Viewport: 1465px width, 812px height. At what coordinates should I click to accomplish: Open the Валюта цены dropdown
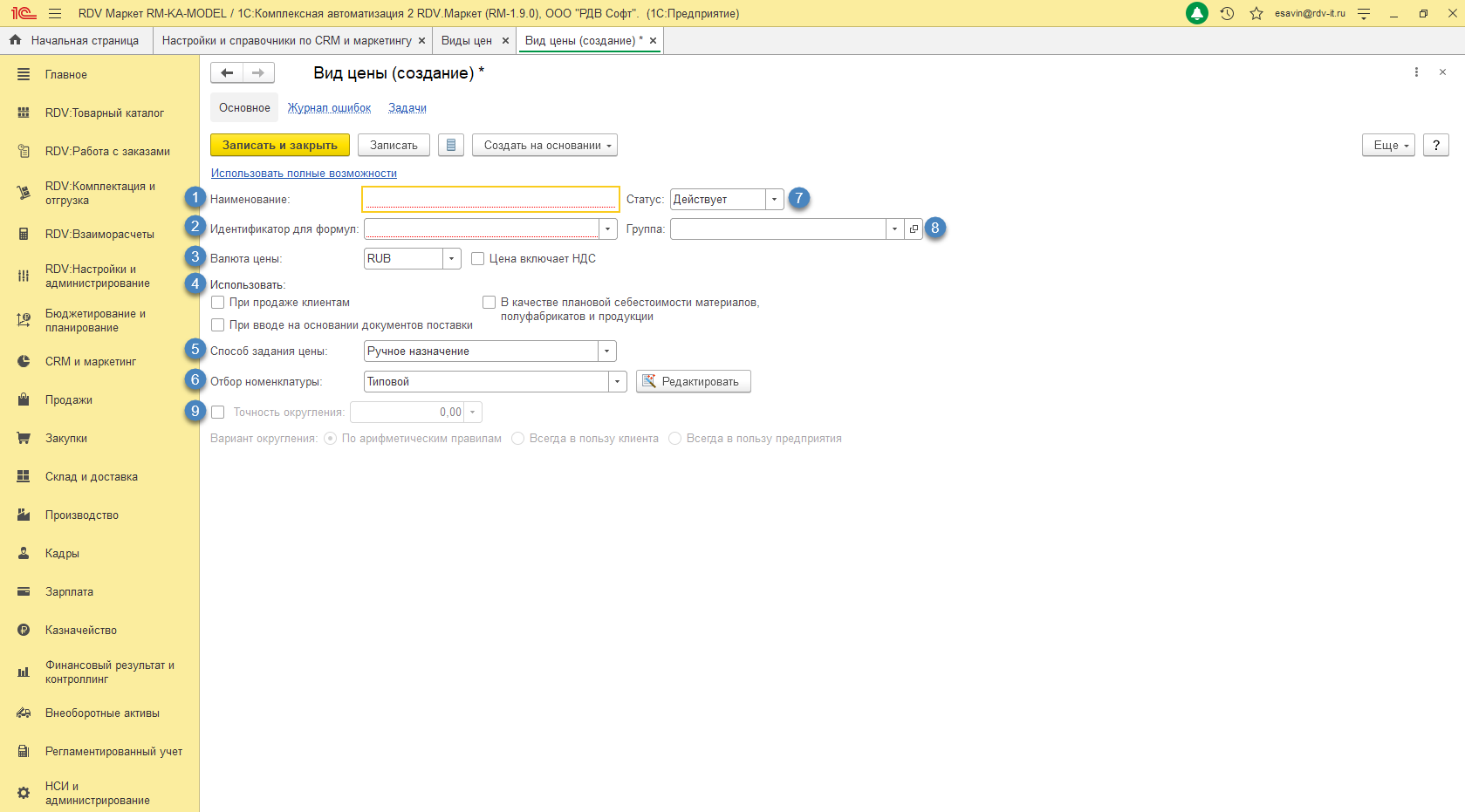[451, 259]
